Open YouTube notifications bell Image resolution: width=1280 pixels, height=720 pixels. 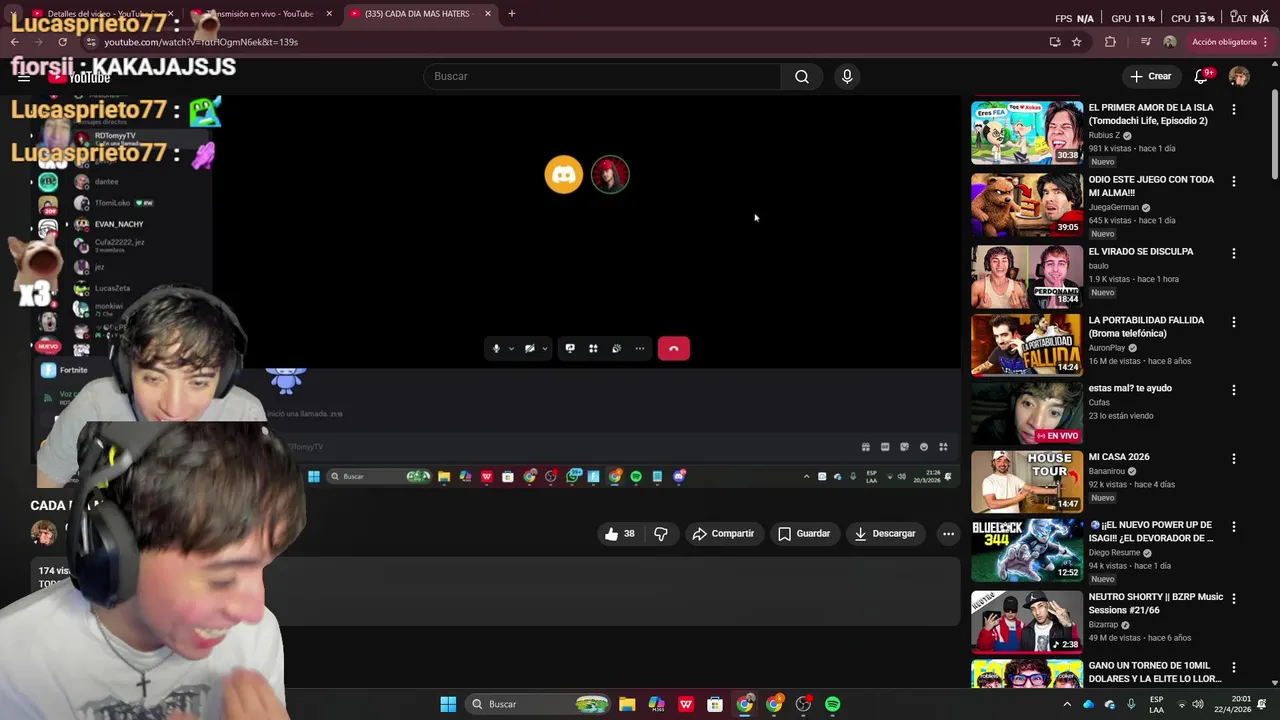(x=1202, y=77)
